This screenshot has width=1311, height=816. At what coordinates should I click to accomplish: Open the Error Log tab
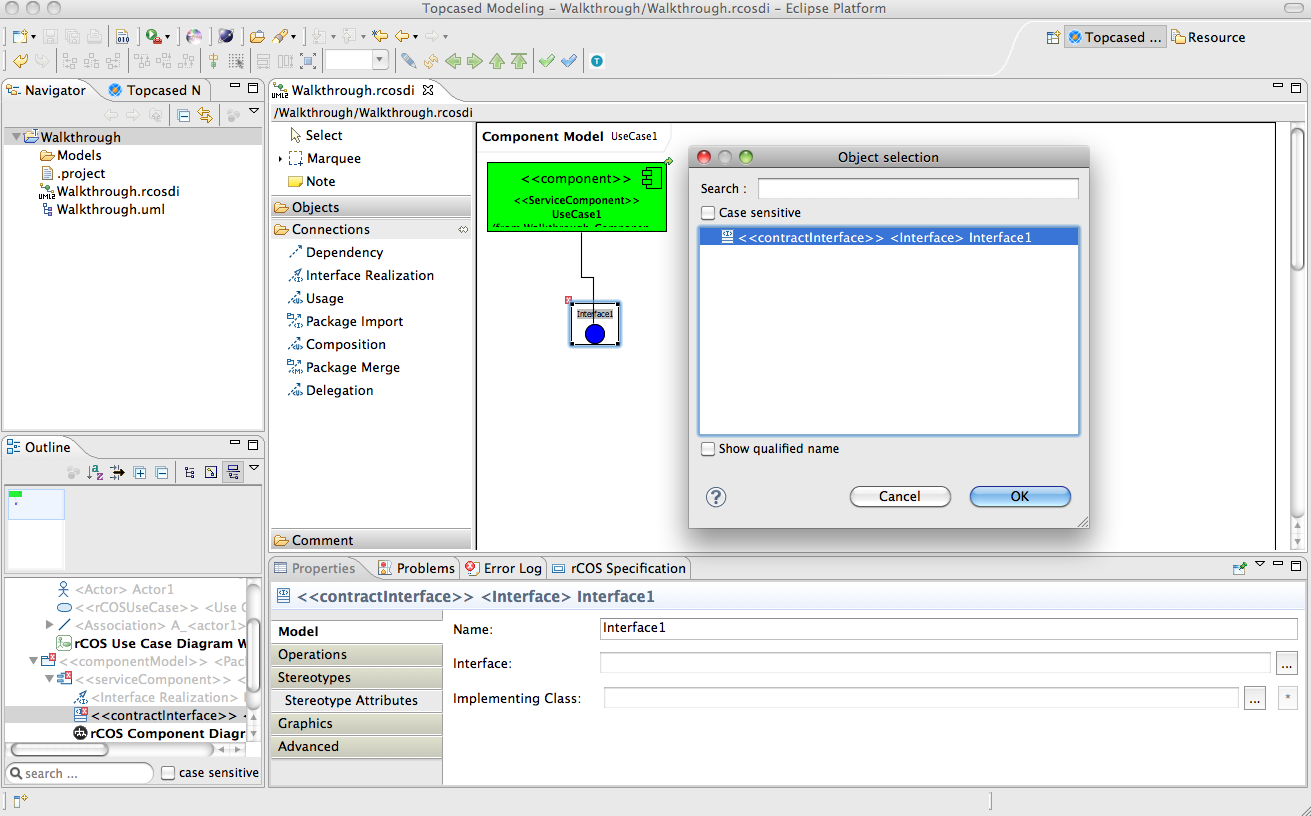(503, 568)
